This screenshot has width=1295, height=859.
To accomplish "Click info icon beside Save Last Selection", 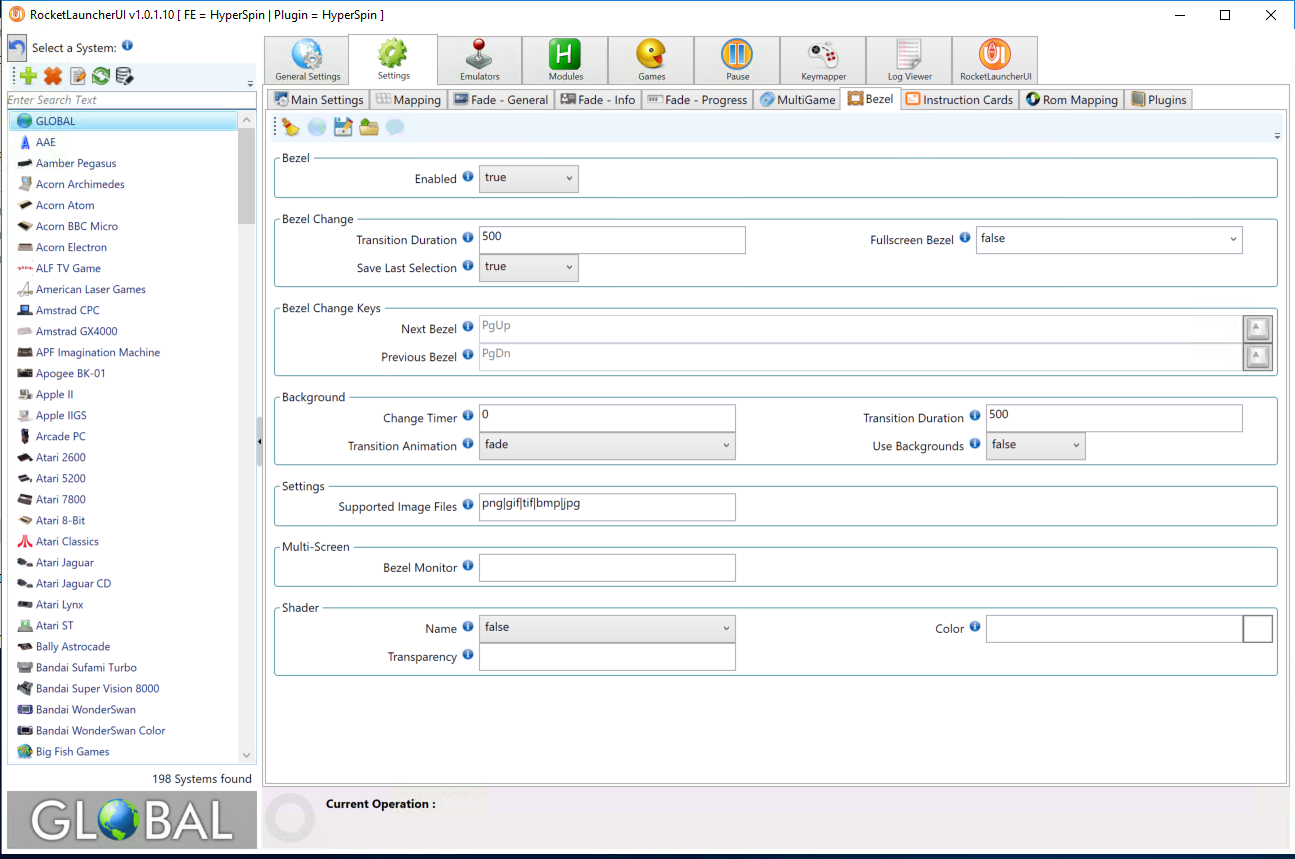I will coord(468,266).
